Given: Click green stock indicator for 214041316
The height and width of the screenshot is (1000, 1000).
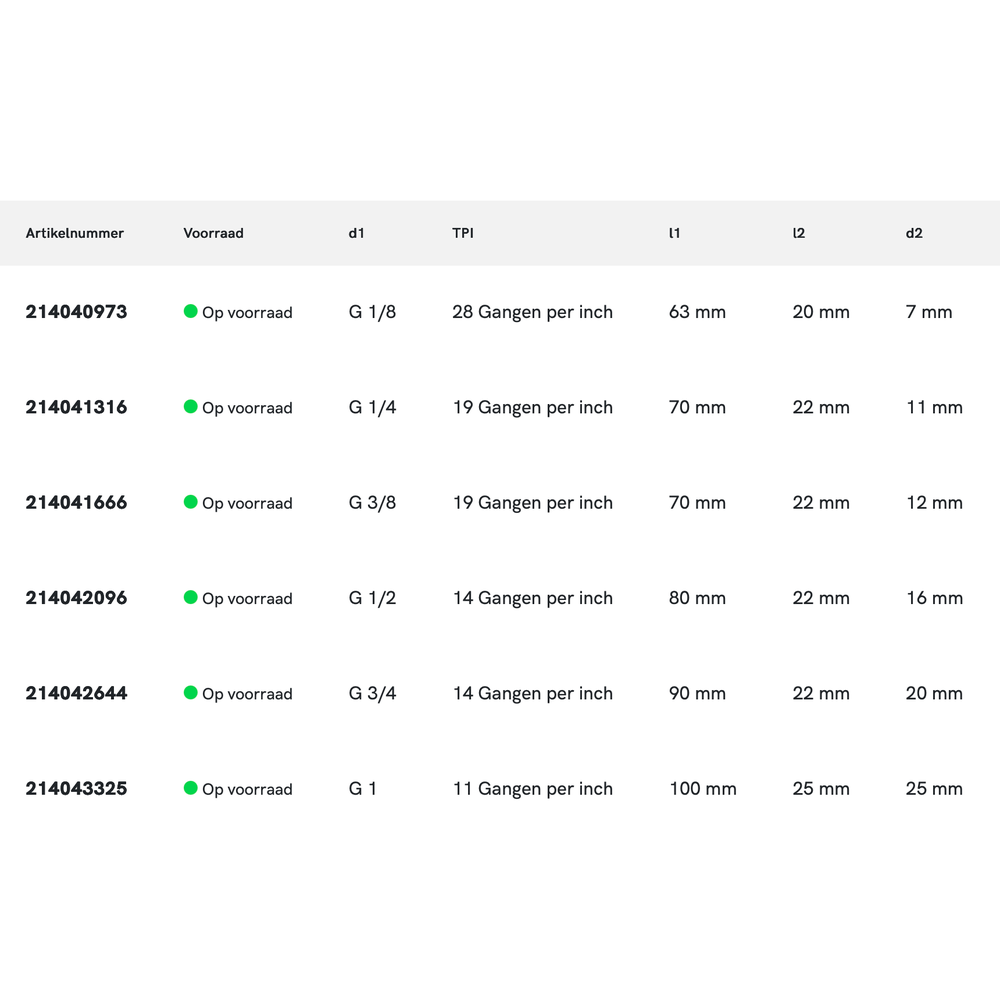Looking at the screenshot, I should pyautogui.click(x=190, y=407).
